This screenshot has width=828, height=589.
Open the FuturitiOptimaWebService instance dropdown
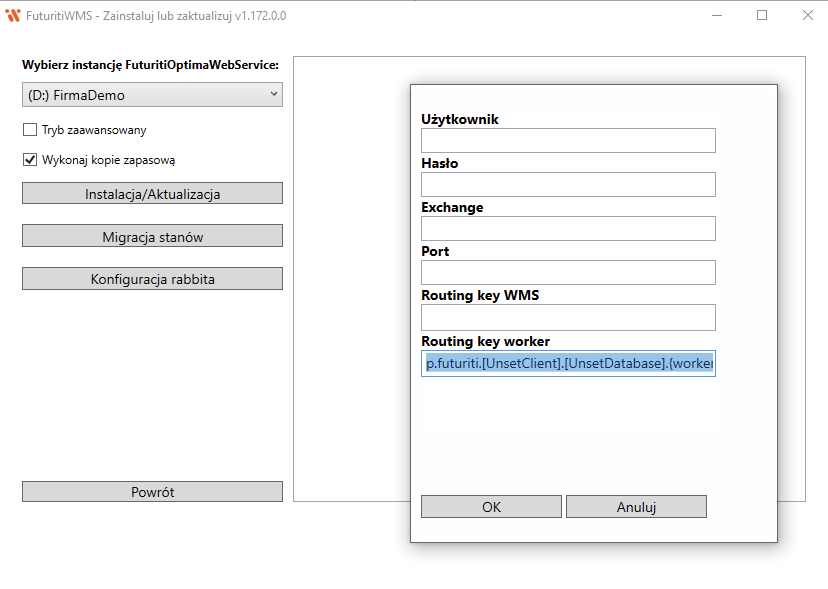[x=152, y=95]
